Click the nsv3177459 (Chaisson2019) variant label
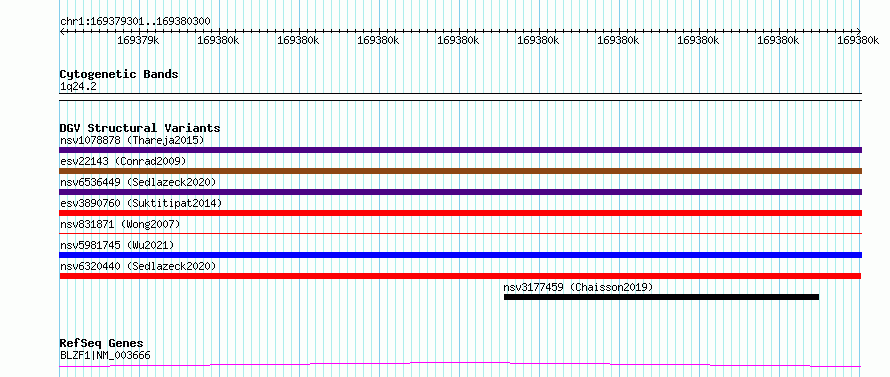The height and width of the screenshot is (377, 890). coord(578,287)
